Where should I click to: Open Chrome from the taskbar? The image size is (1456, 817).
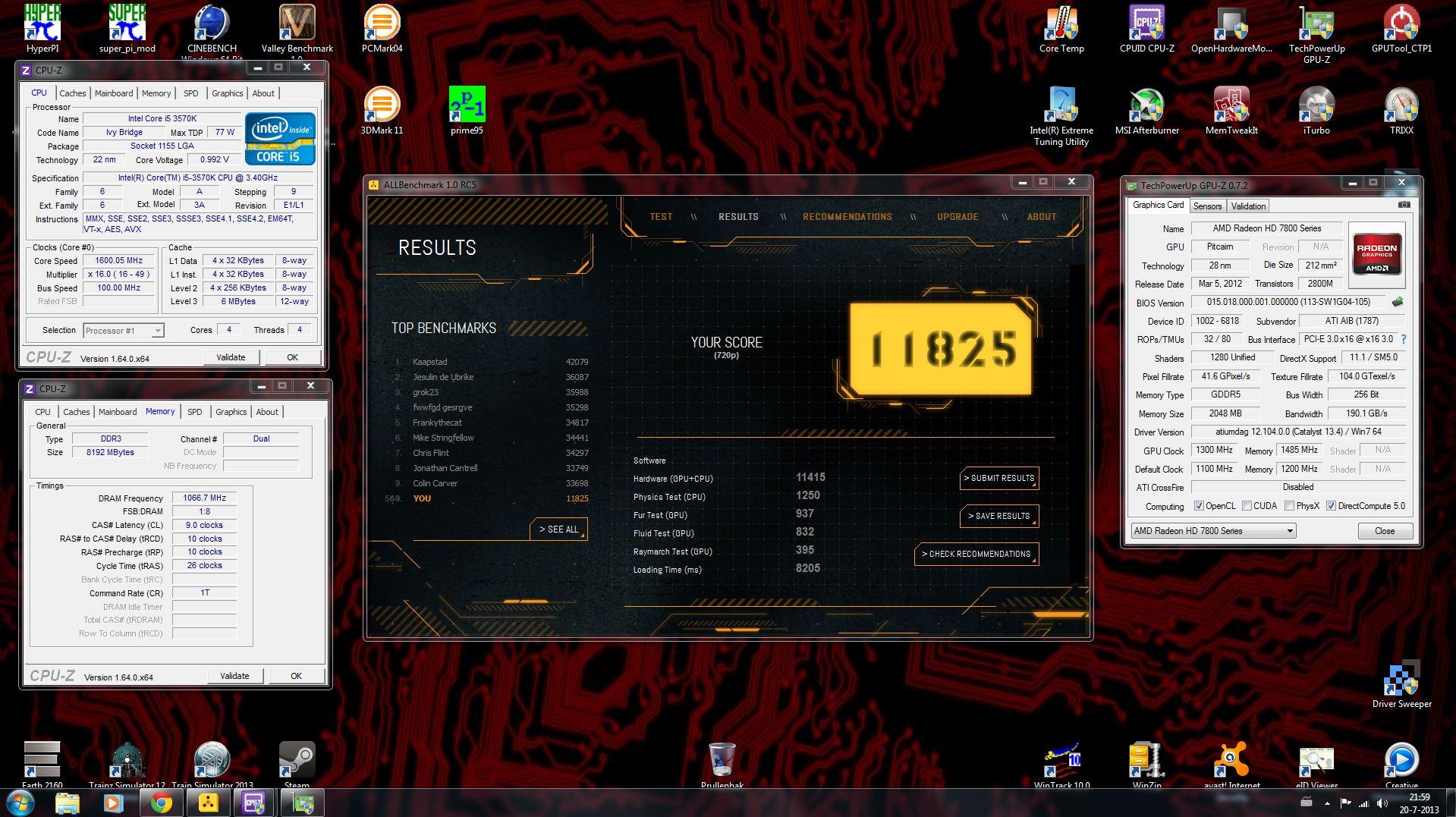[x=160, y=803]
